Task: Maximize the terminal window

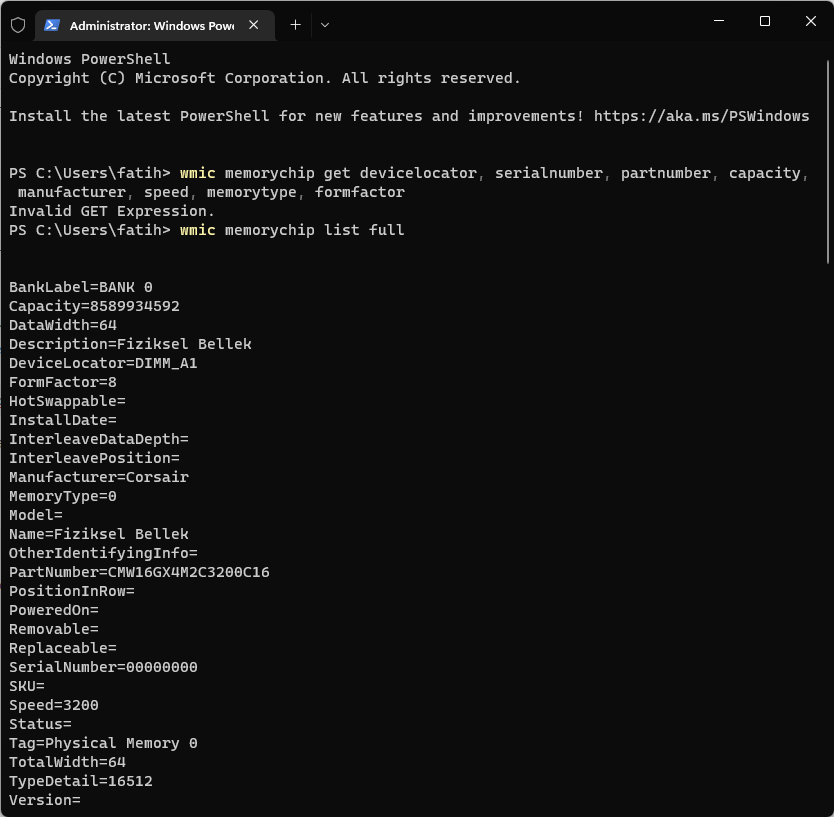Action: [x=764, y=22]
